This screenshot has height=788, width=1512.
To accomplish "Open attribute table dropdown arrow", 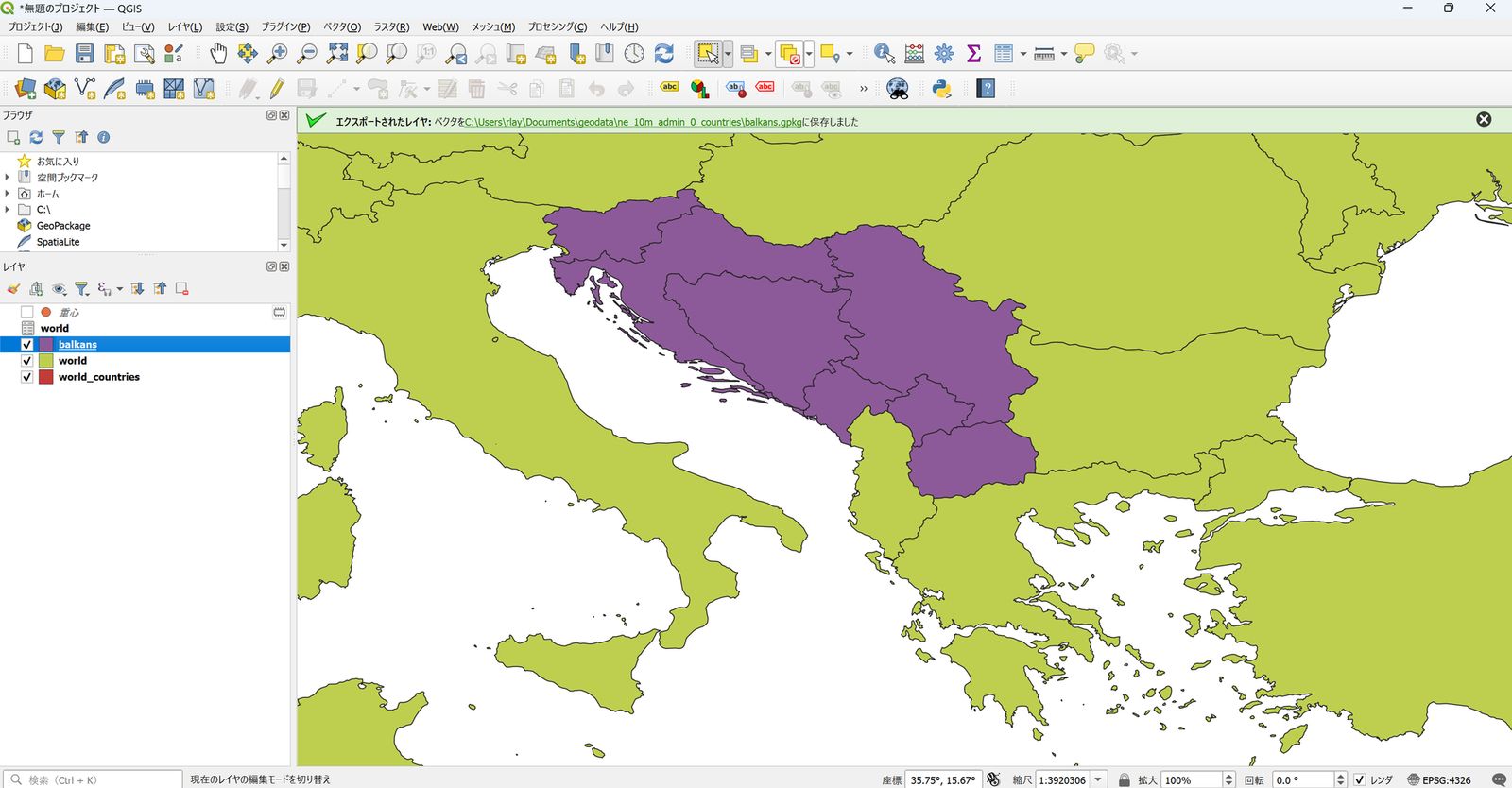I will (1023, 54).
